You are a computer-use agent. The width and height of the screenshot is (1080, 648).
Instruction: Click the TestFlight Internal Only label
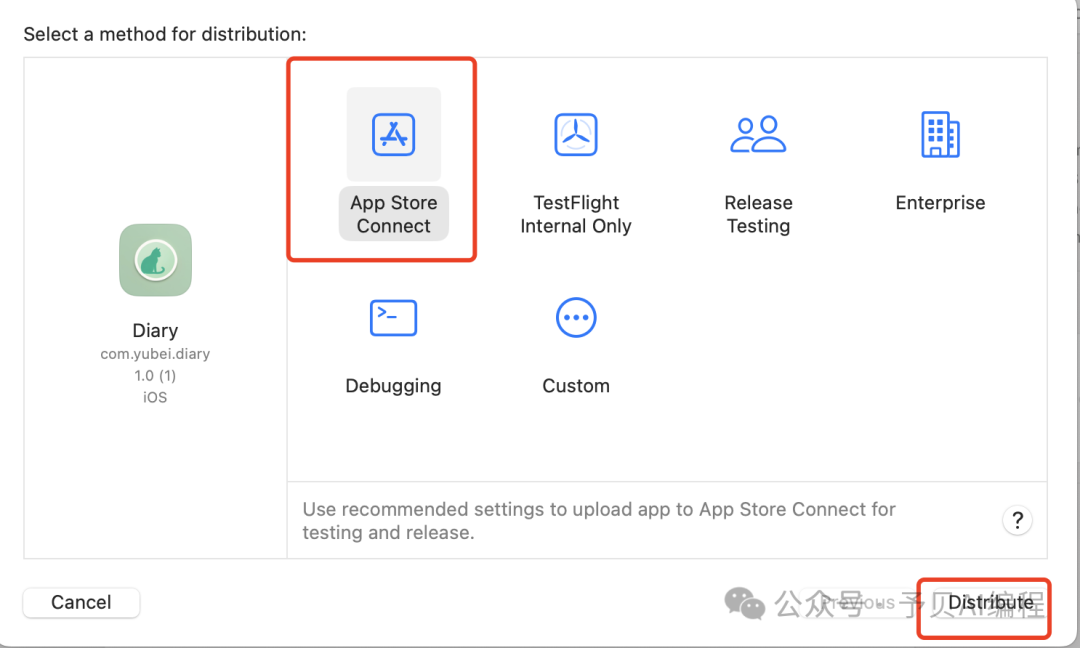click(576, 214)
